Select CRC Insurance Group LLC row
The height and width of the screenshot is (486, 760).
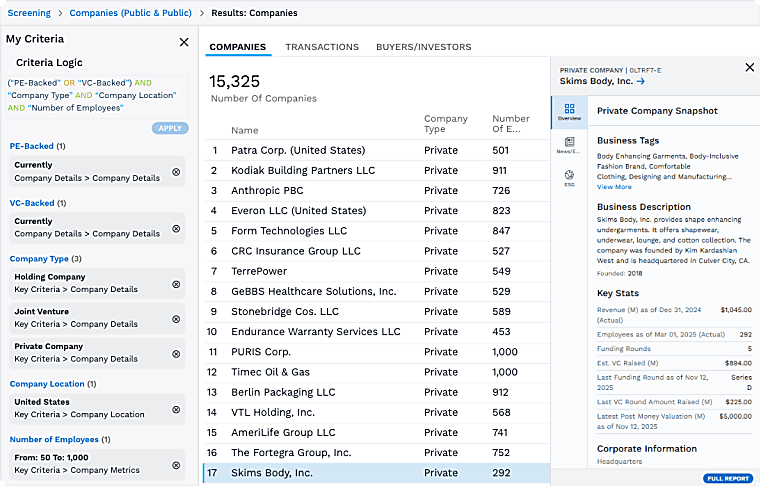point(377,251)
